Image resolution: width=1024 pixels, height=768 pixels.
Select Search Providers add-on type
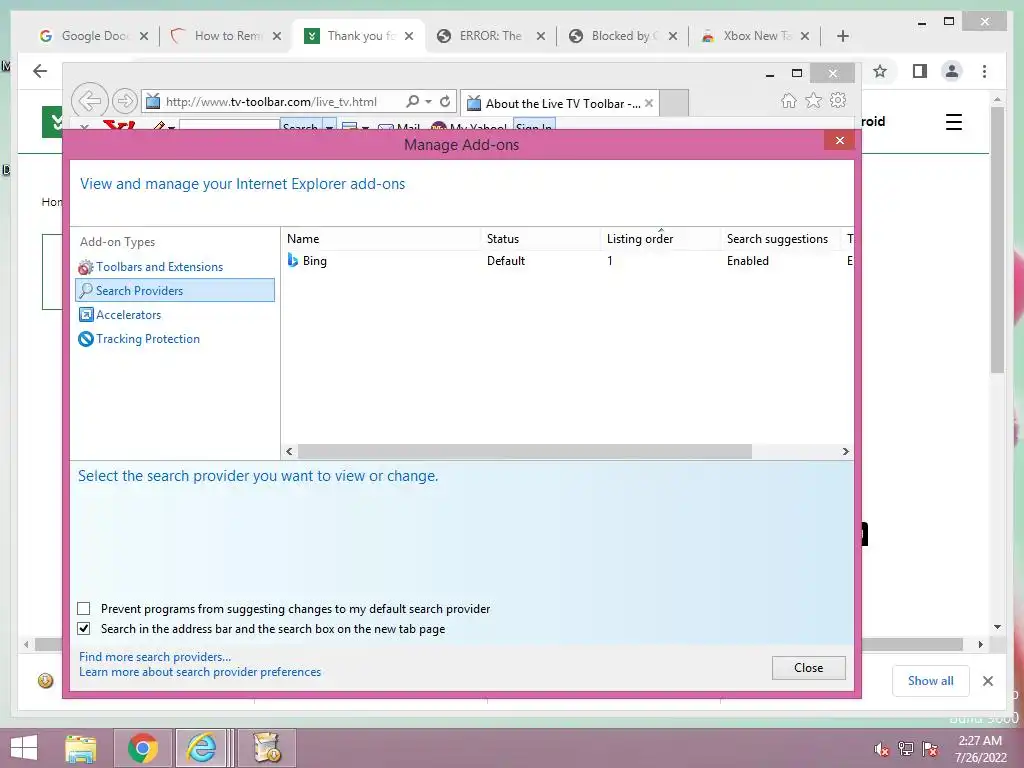(175, 291)
